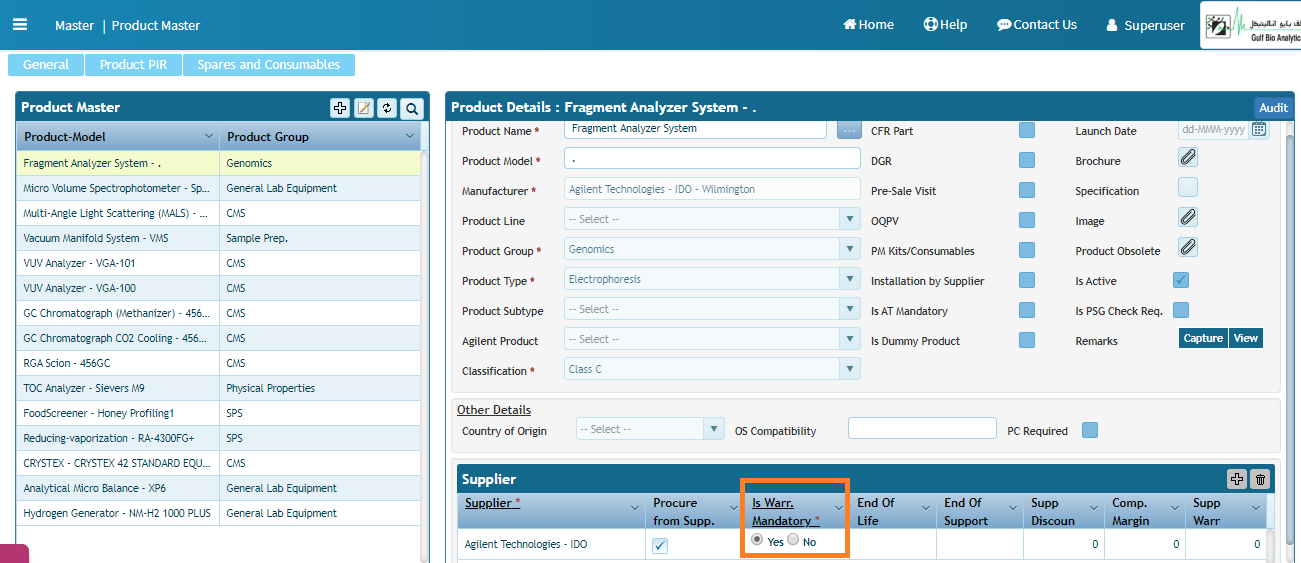Check the OQPV checkbox
The image size is (1301, 563).
point(1027,220)
